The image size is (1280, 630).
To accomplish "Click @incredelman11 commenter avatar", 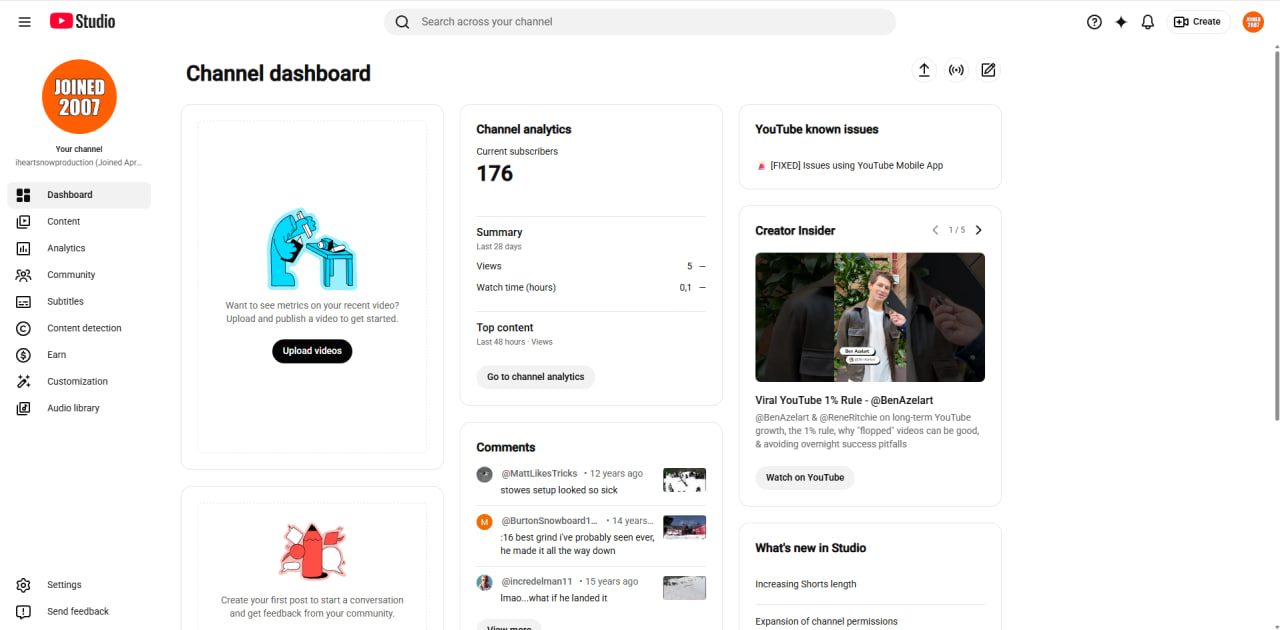I will 484,582.
